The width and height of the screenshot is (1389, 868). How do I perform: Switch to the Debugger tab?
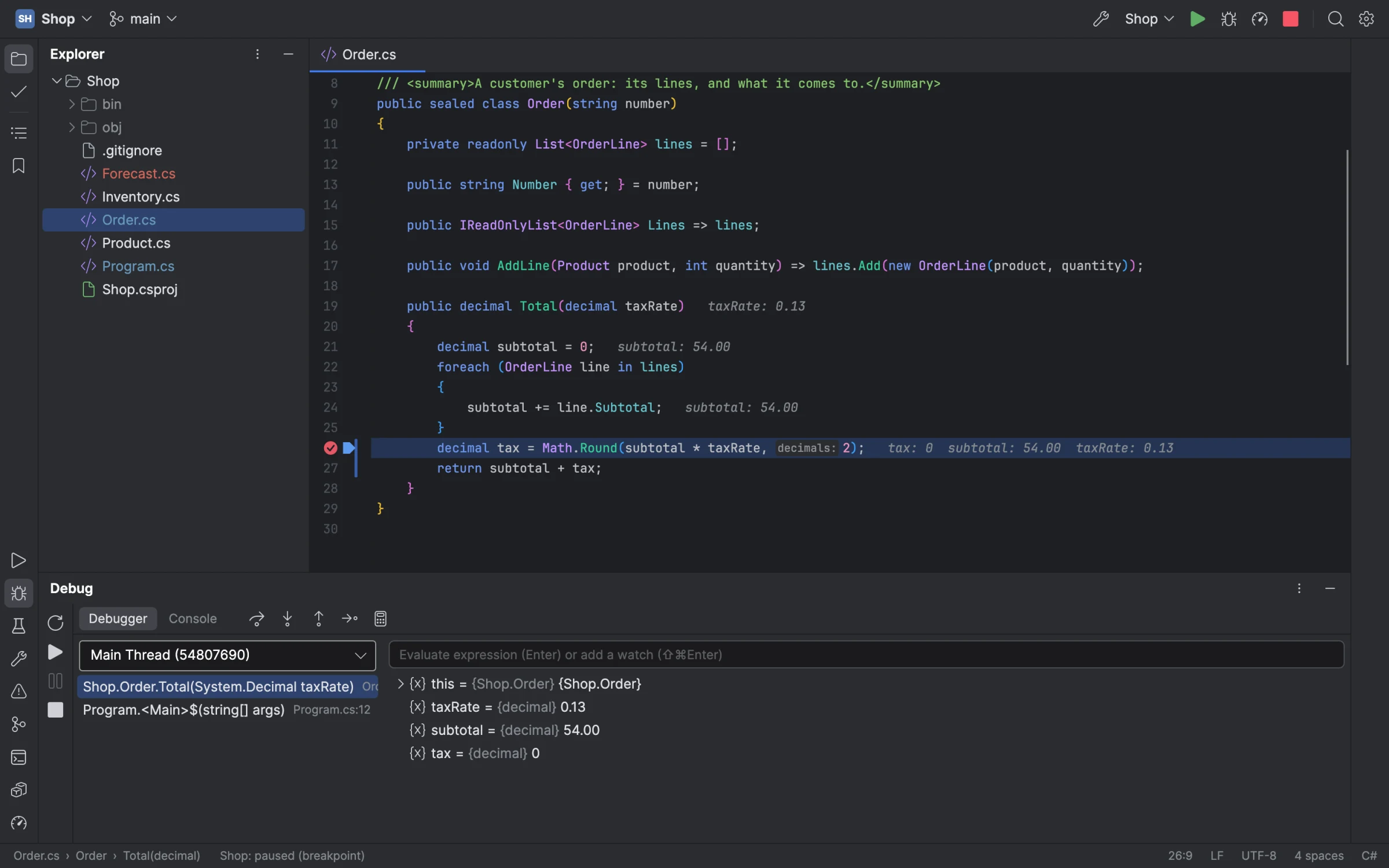(117, 619)
